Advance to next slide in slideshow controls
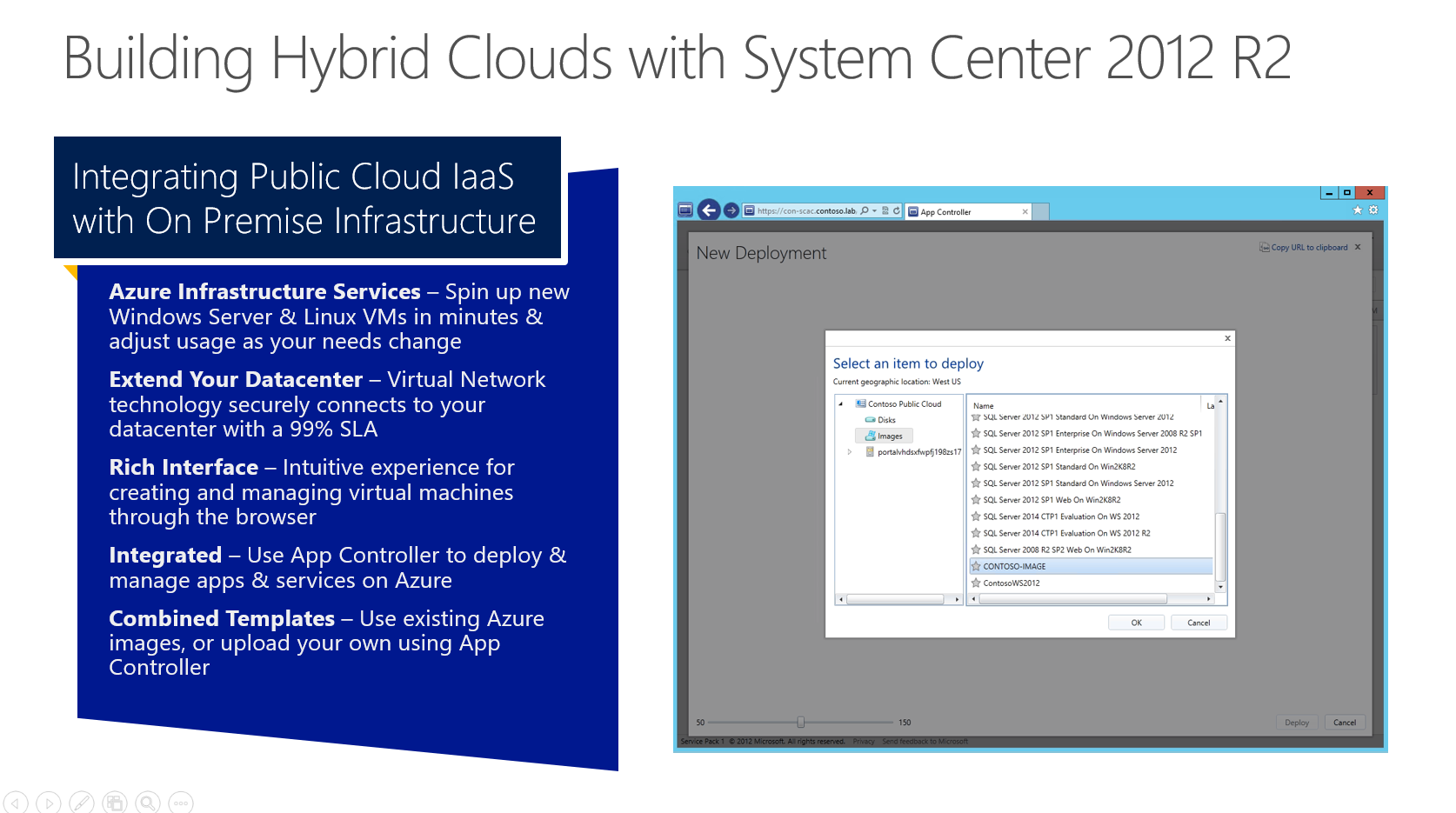Image resolution: width=1456 pixels, height=813 pixels. pyautogui.click(x=49, y=803)
